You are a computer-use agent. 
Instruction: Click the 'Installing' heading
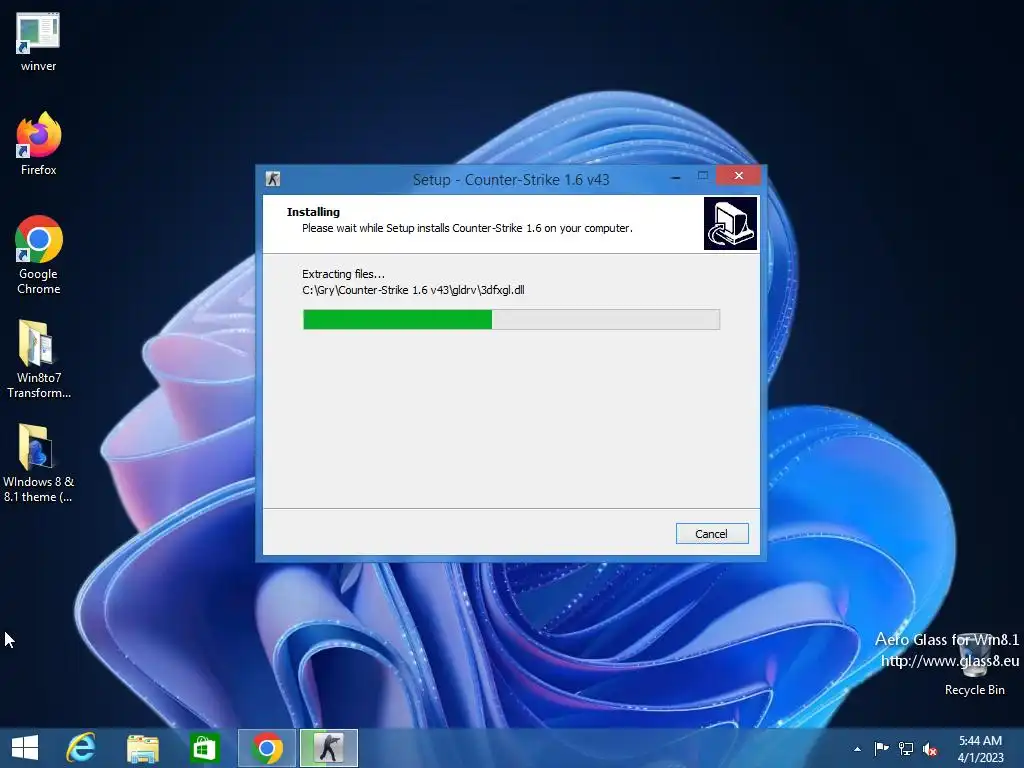pyautogui.click(x=313, y=212)
